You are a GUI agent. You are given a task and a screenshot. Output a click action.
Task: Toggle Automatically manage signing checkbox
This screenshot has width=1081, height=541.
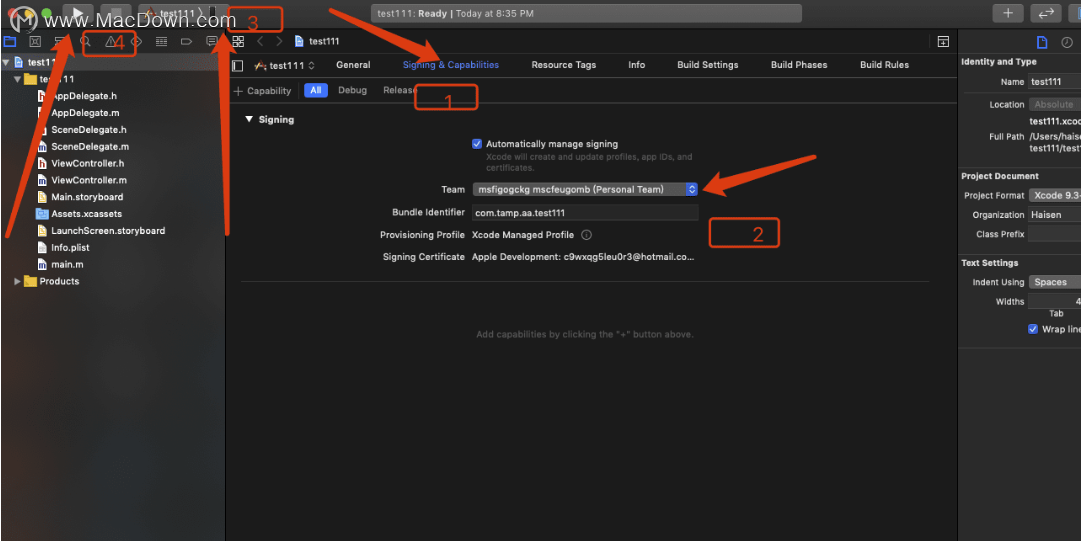476,144
